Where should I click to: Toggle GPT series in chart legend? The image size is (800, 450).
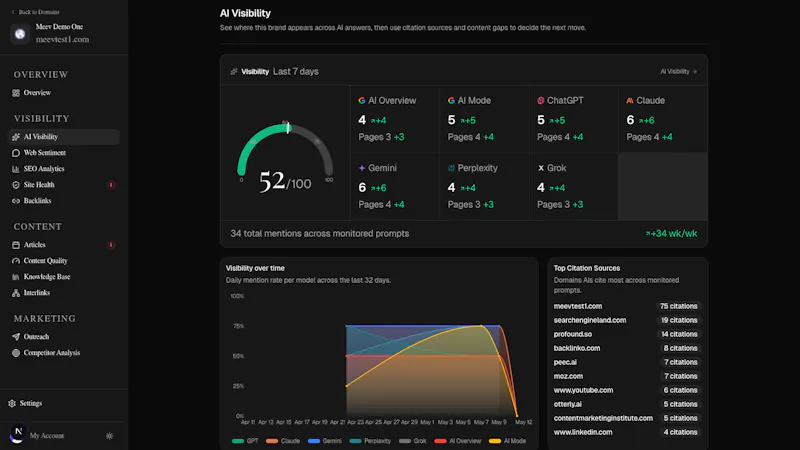click(x=245, y=441)
